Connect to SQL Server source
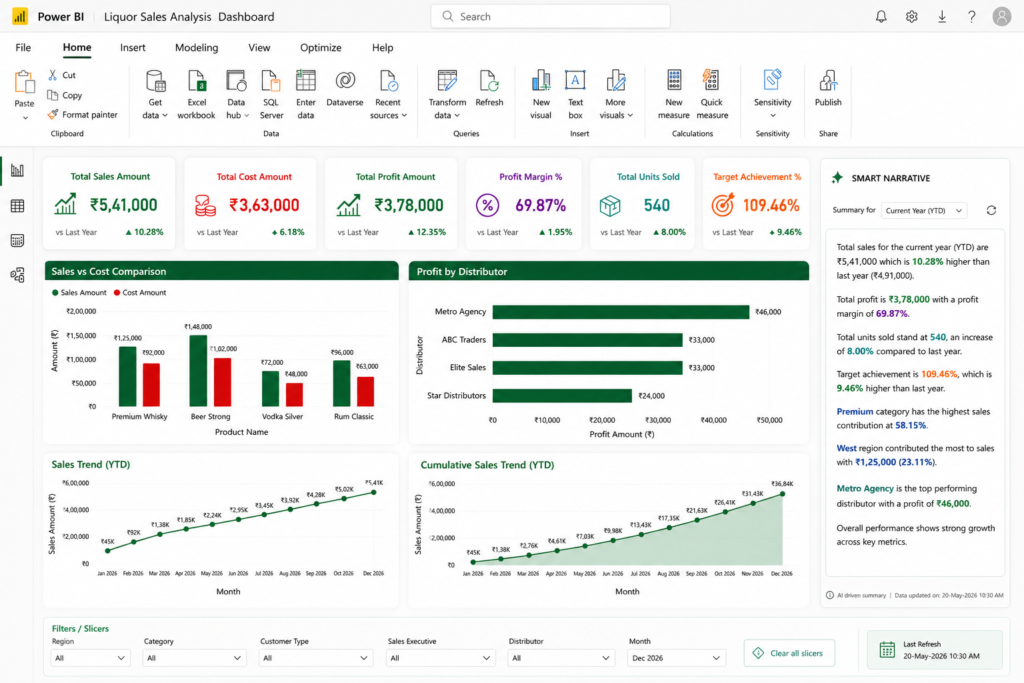This screenshot has width=1024, height=683. (271, 95)
